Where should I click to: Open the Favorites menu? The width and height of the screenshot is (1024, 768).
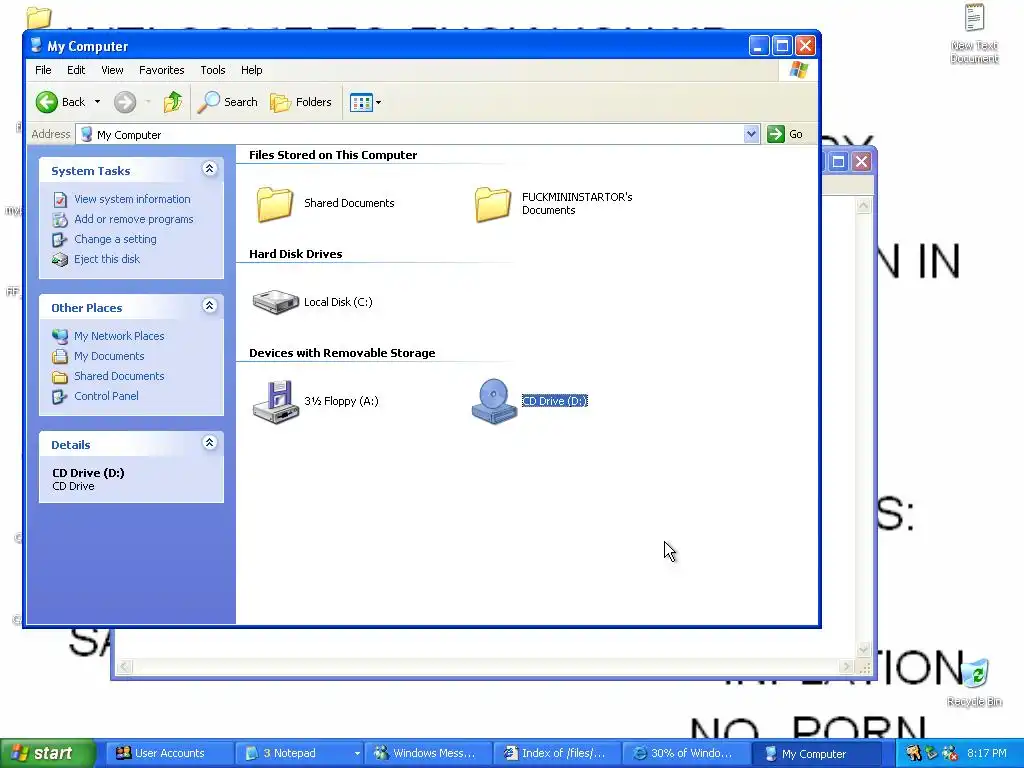[161, 70]
